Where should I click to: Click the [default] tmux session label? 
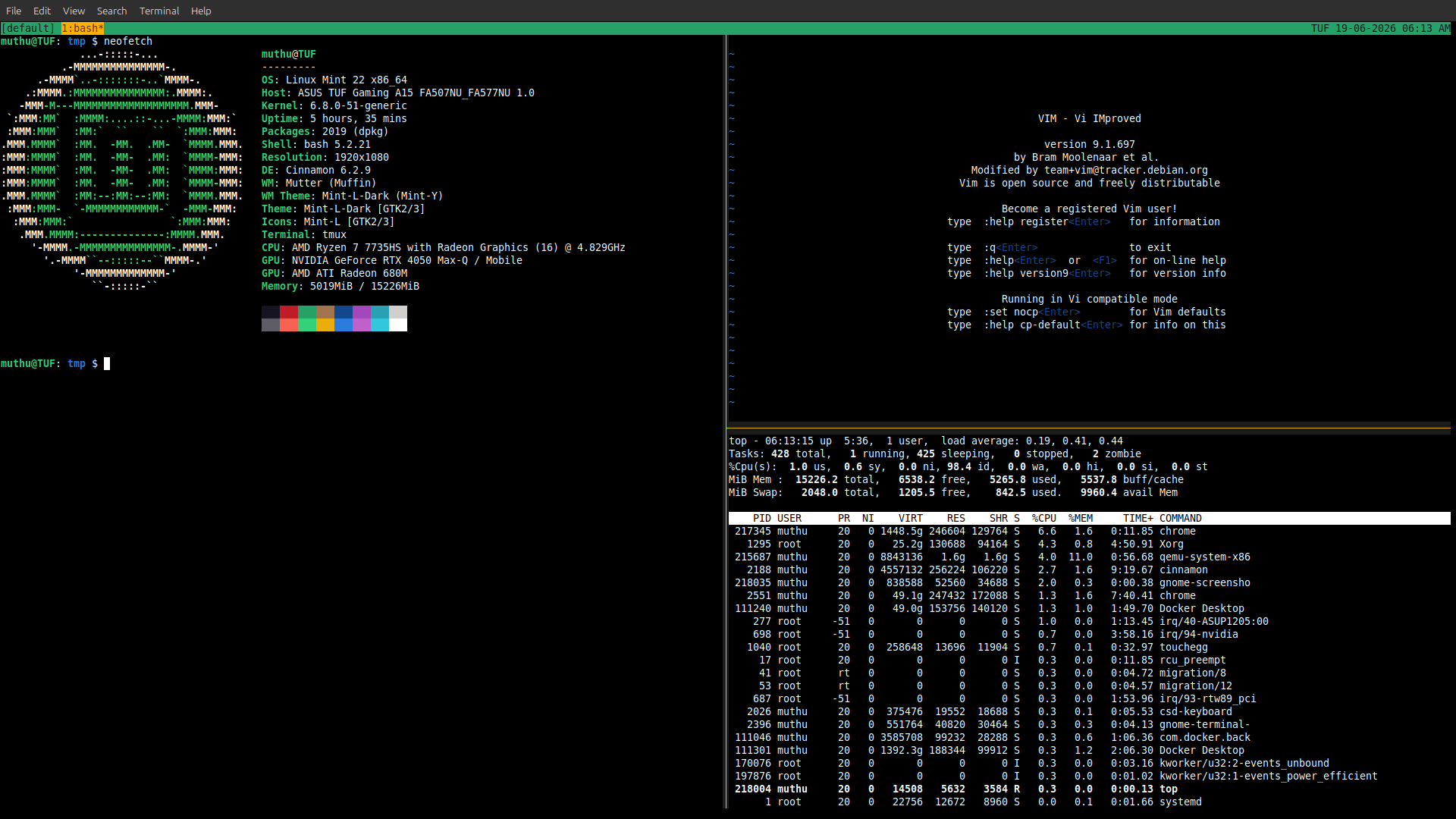tap(28, 28)
